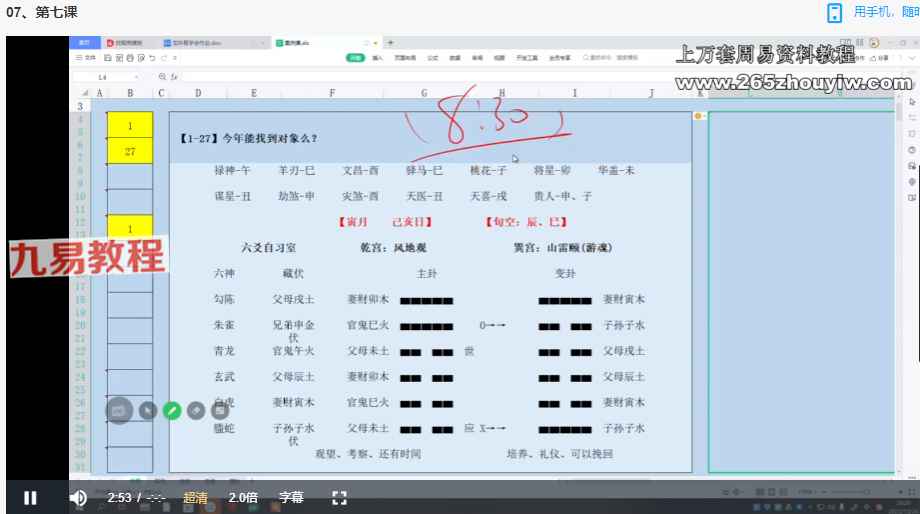The width and height of the screenshot is (920, 514).
Task: Open the screenshot camera annotation button
Action: tap(119, 411)
